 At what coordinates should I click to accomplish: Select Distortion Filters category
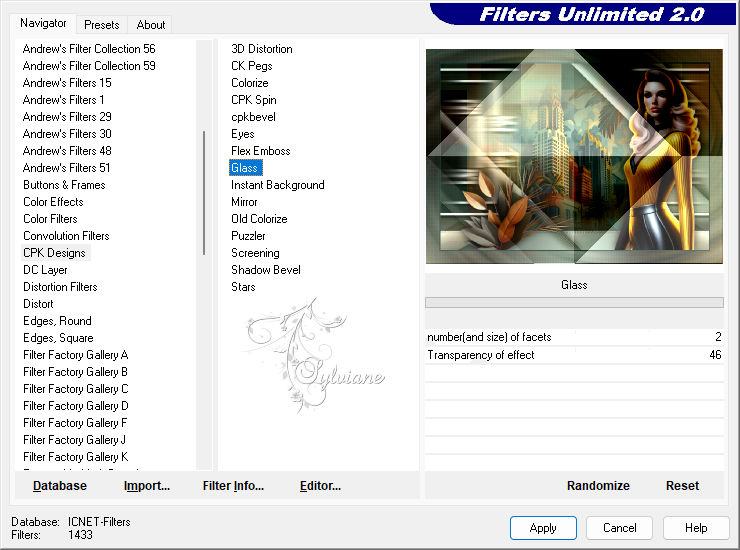click(60, 287)
